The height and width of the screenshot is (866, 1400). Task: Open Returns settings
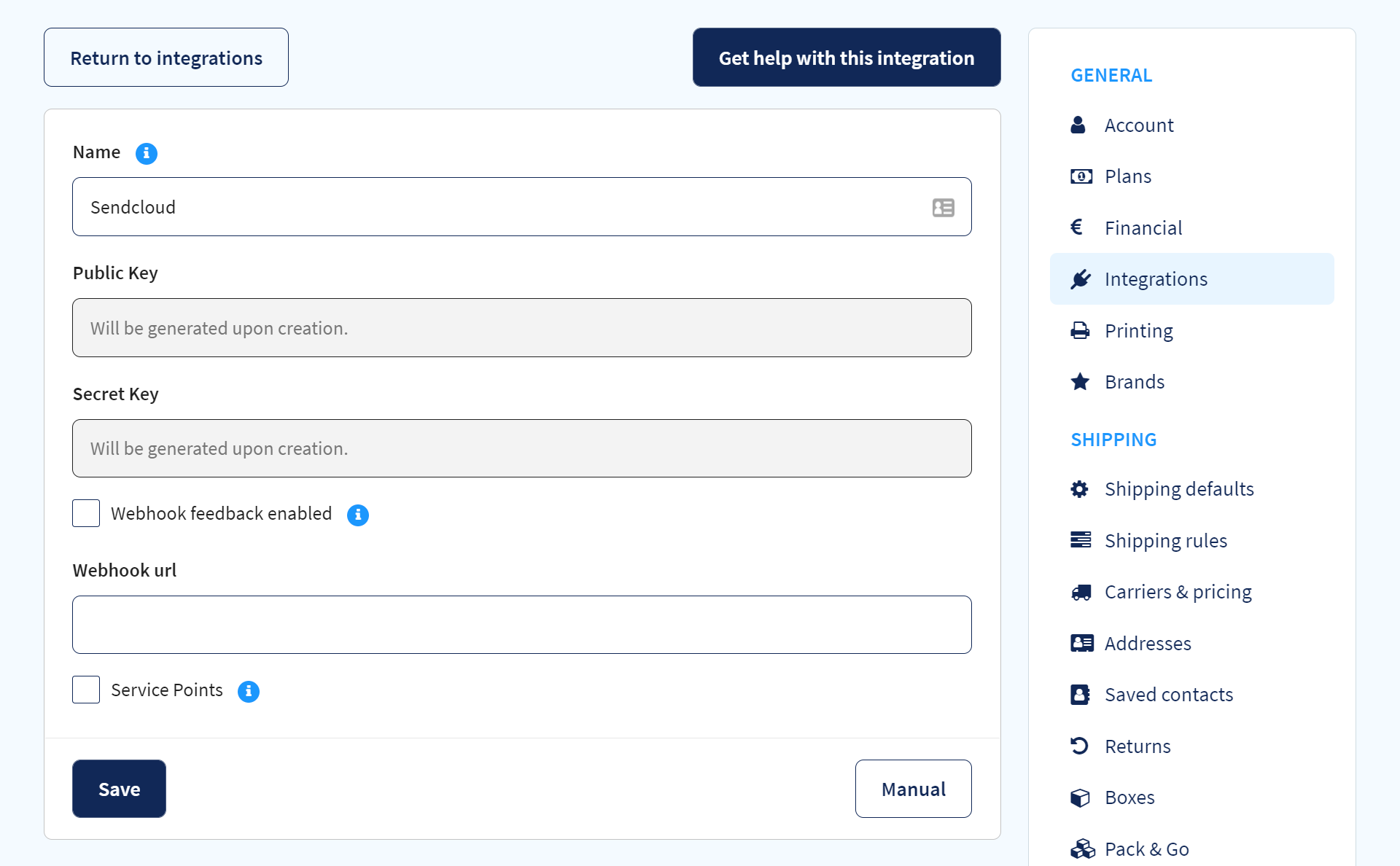pos(1191,746)
